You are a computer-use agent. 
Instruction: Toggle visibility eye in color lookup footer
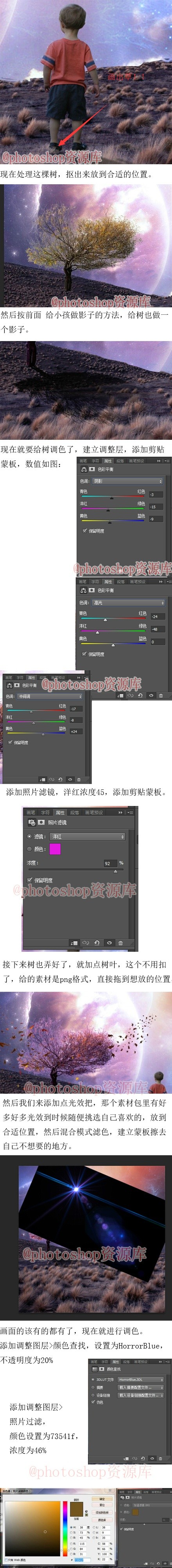click(x=152, y=1458)
